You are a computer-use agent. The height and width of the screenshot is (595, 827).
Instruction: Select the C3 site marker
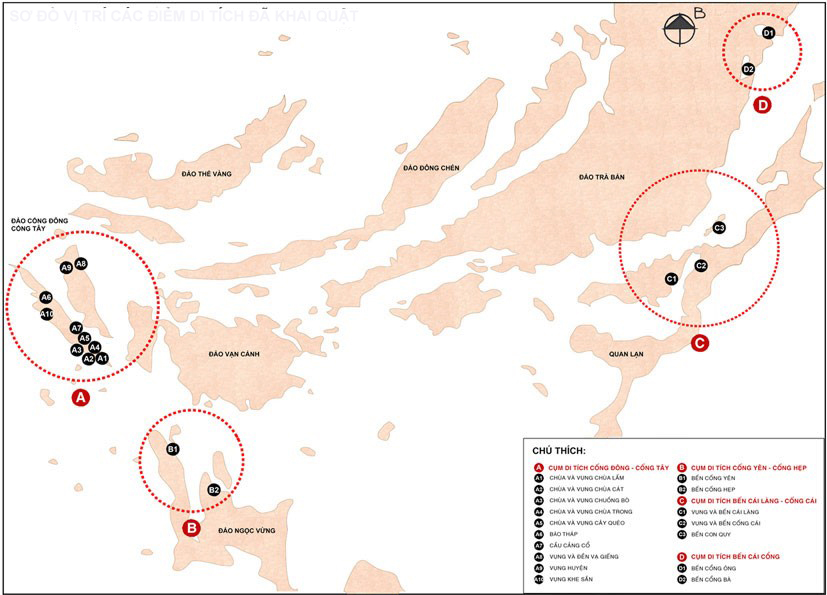[x=719, y=228]
